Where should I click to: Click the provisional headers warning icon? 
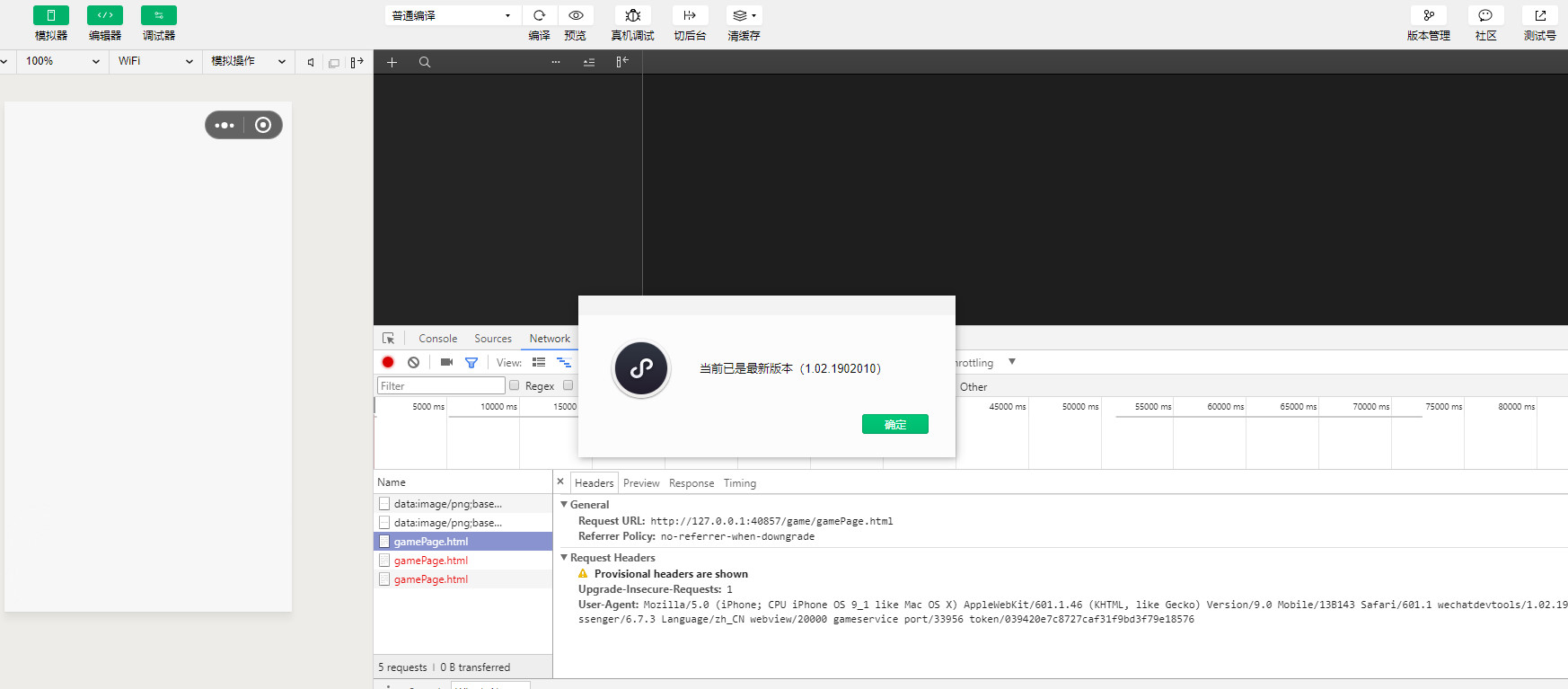(583, 573)
